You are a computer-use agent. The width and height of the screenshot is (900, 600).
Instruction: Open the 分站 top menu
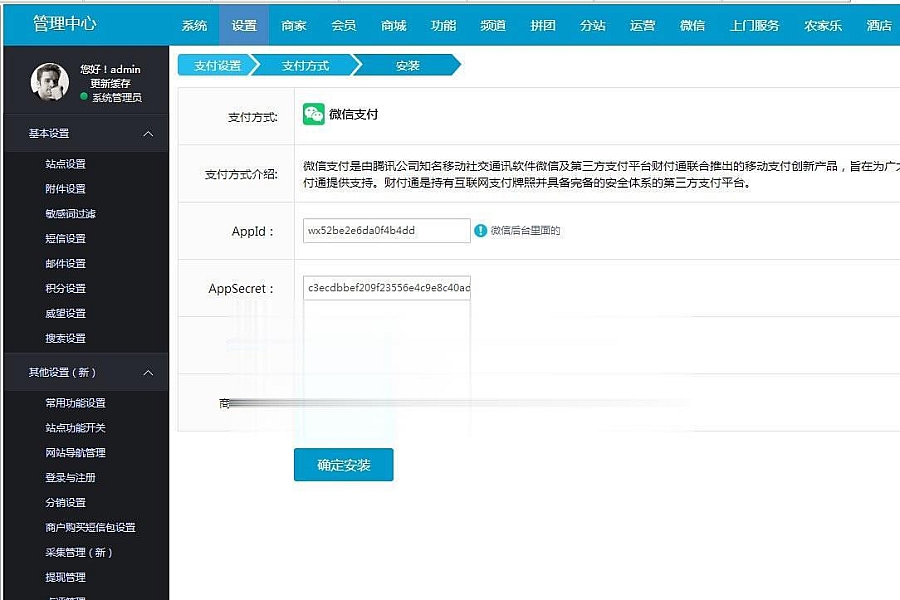point(592,25)
